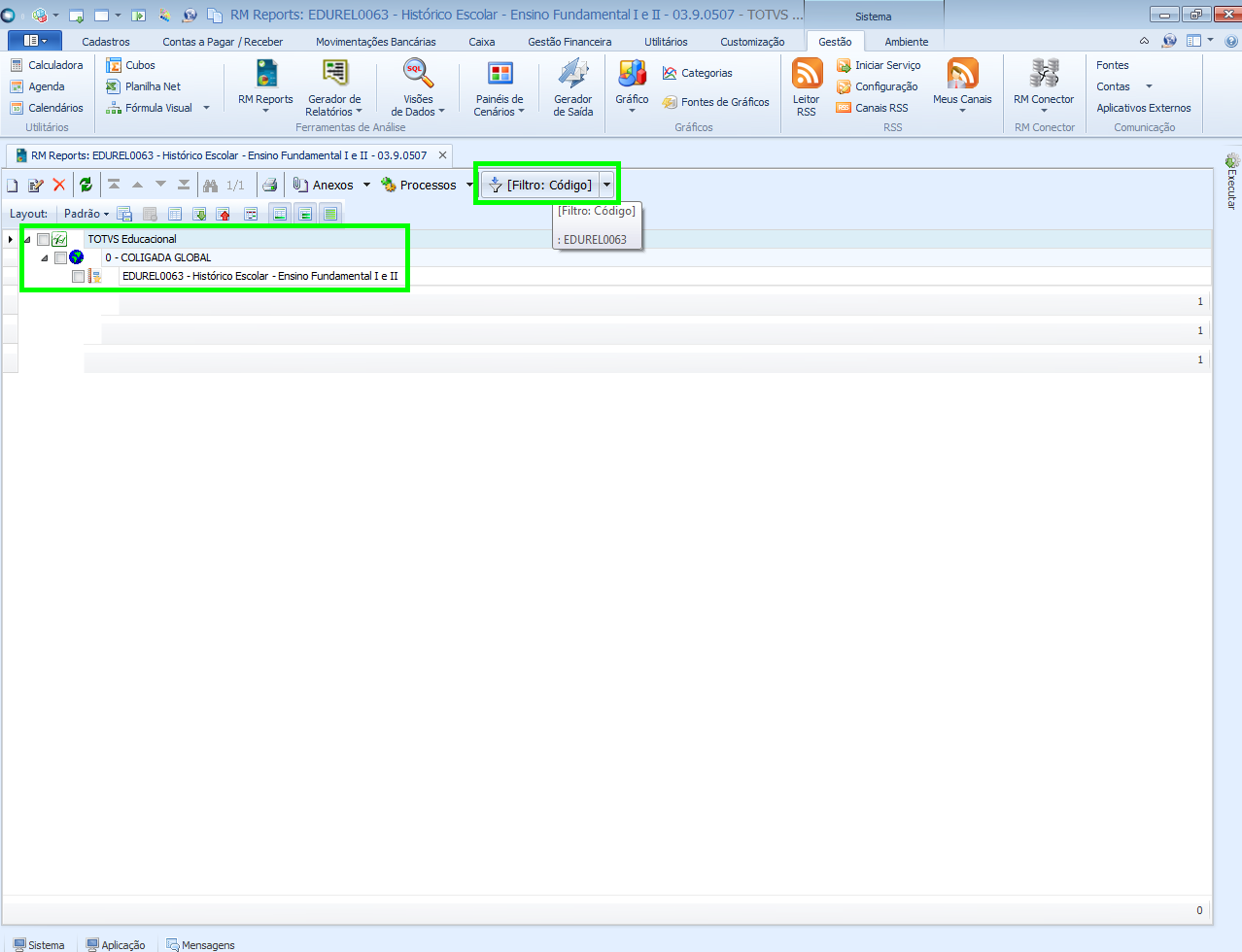
Task: Switch to the Cadastros ribbon tab
Action: pos(106,42)
